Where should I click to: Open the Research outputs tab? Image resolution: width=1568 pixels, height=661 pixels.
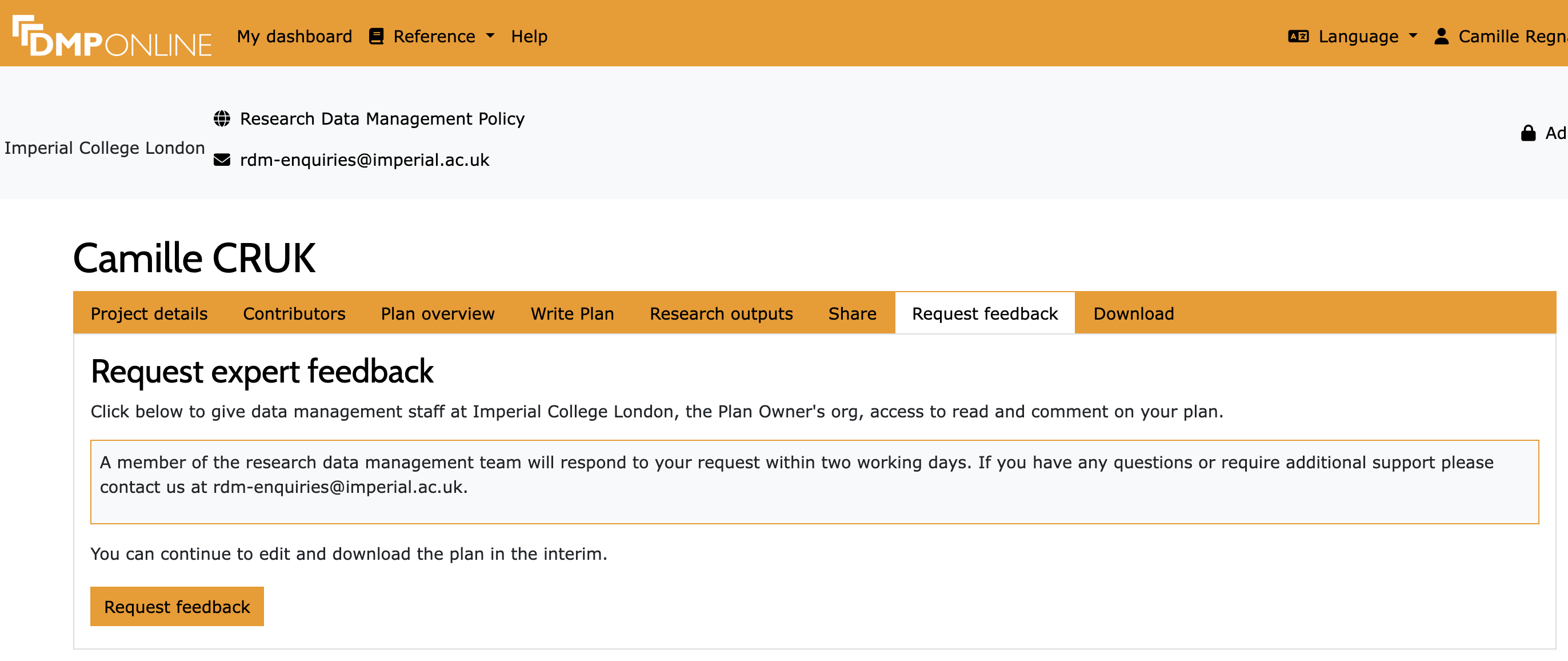721,313
